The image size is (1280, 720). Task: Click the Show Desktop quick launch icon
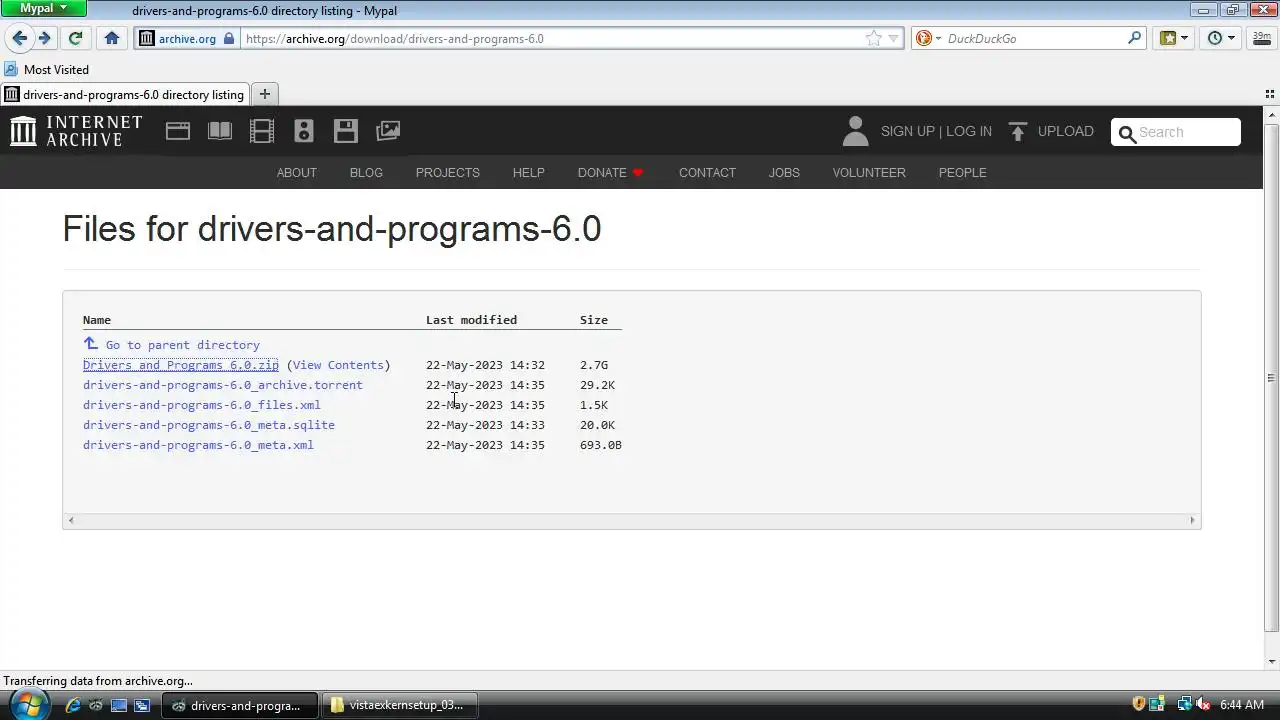tap(119, 705)
